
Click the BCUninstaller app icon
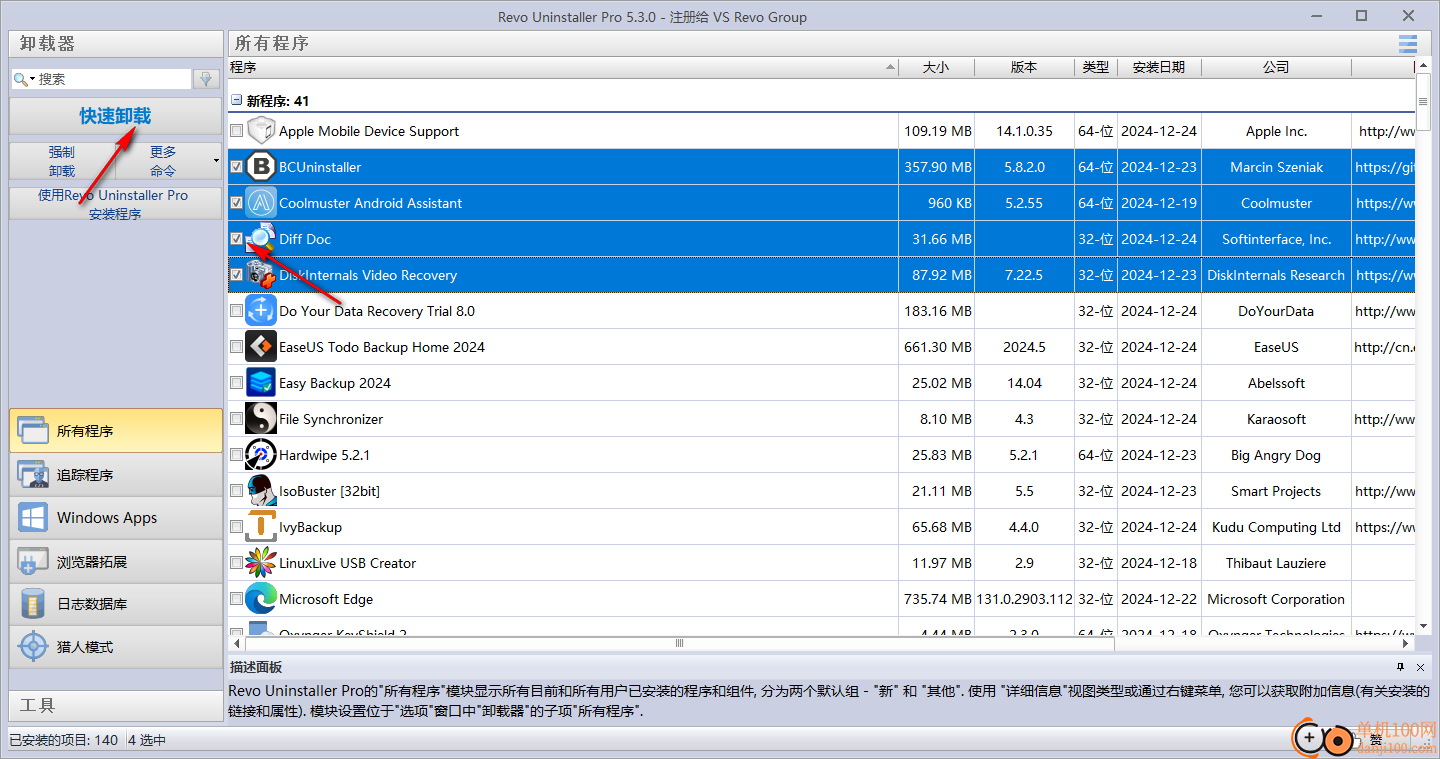[x=261, y=167]
